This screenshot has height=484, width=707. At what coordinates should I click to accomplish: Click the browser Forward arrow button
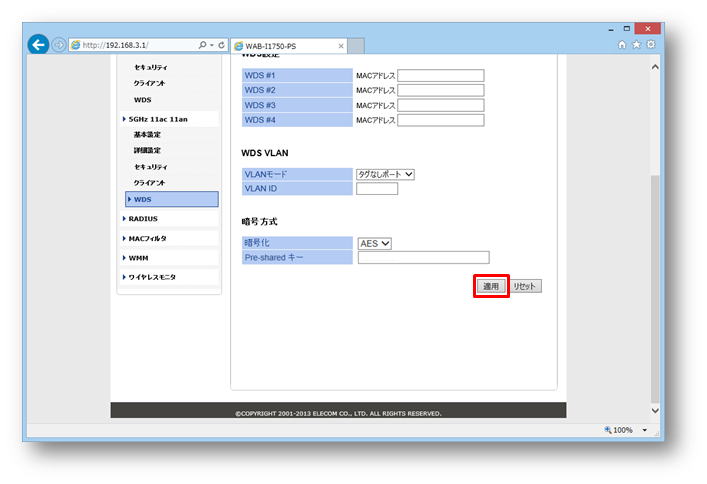(59, 45)
